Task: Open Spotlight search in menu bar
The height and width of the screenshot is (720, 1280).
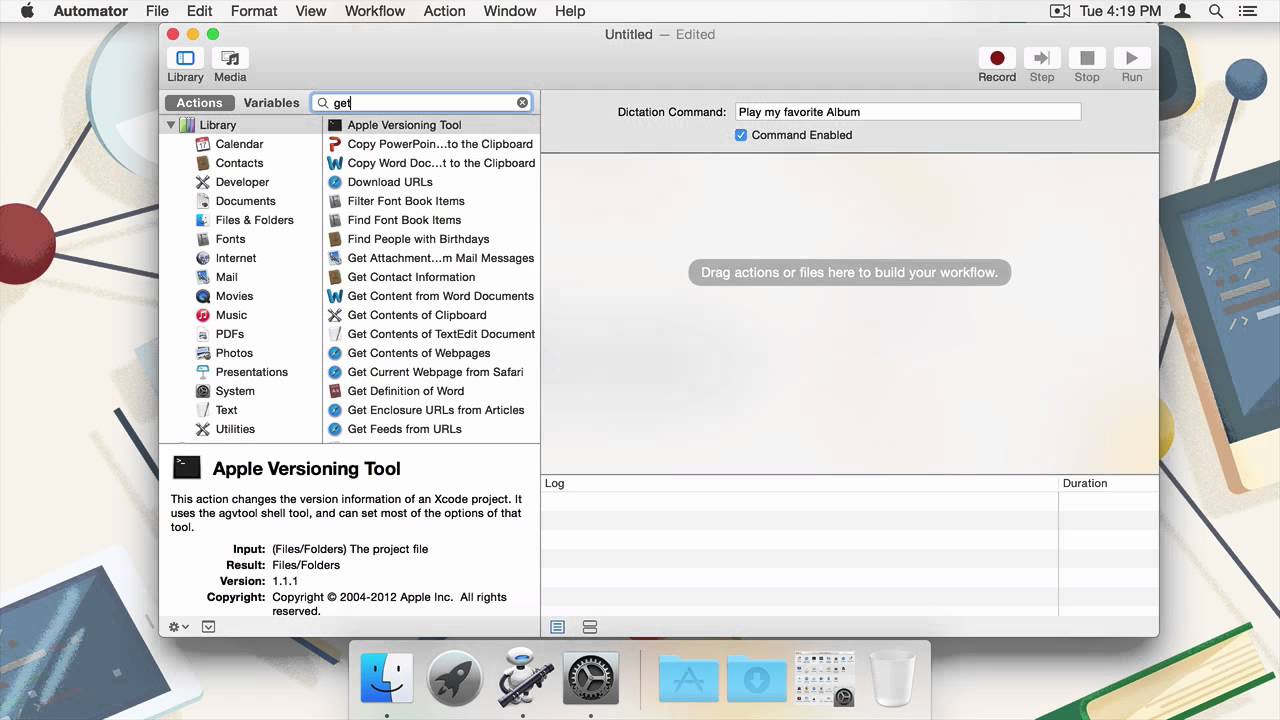Action: [1216, 11]
